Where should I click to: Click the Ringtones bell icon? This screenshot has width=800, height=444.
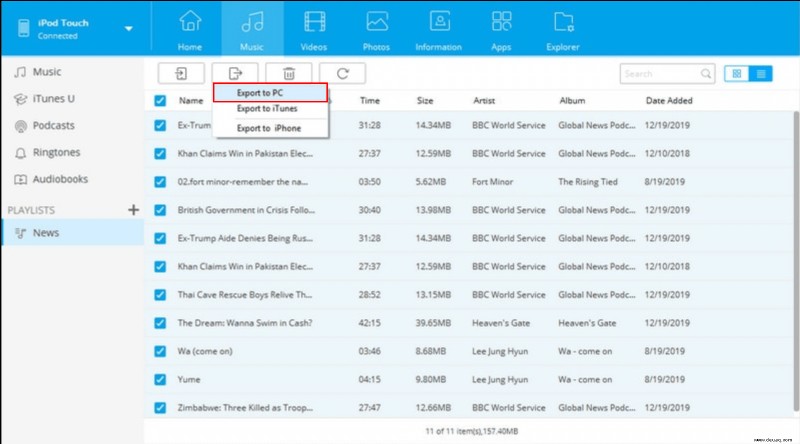click(x=20, y=153)
